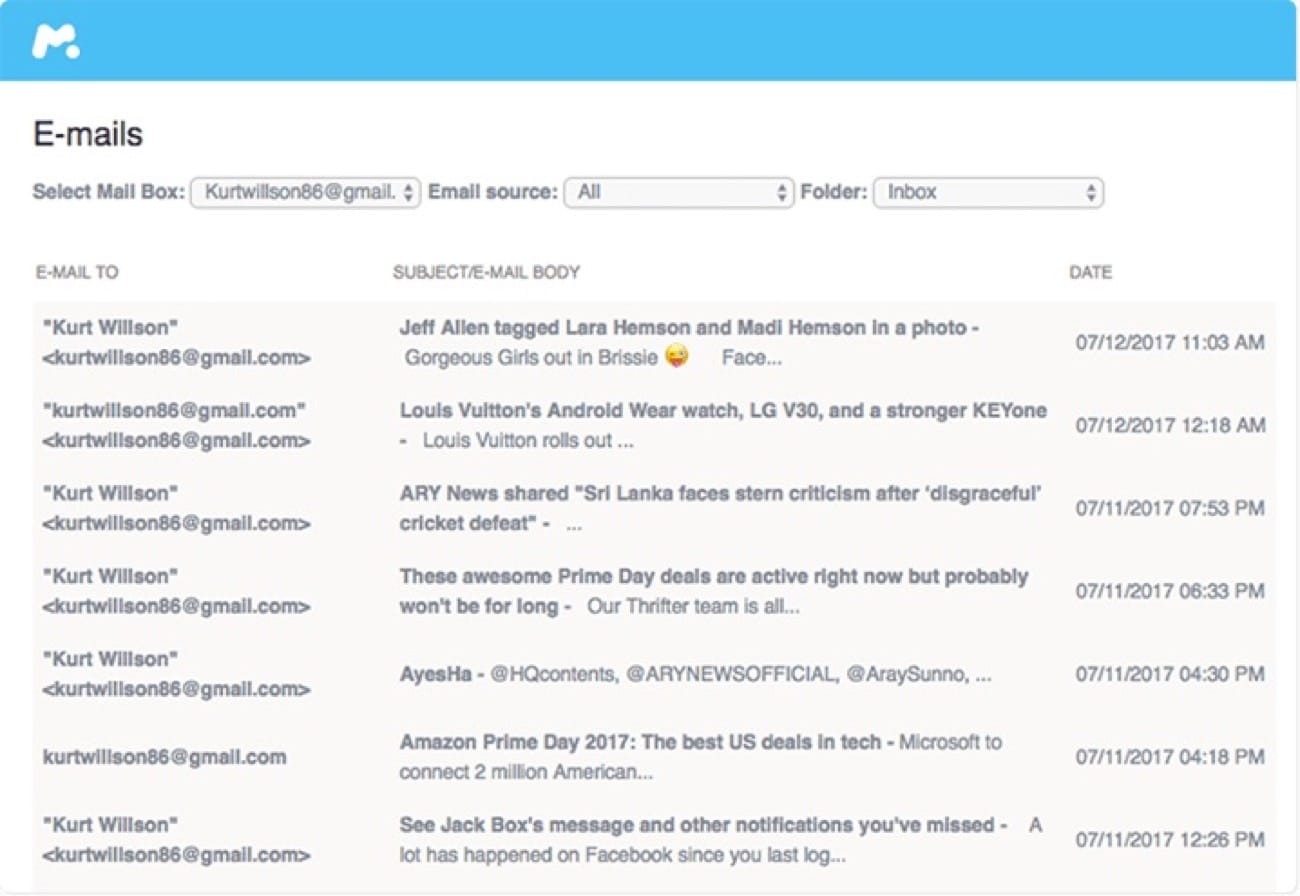Select the date 07/11/2017 07:53 PM

click(x=1170, y=509)
